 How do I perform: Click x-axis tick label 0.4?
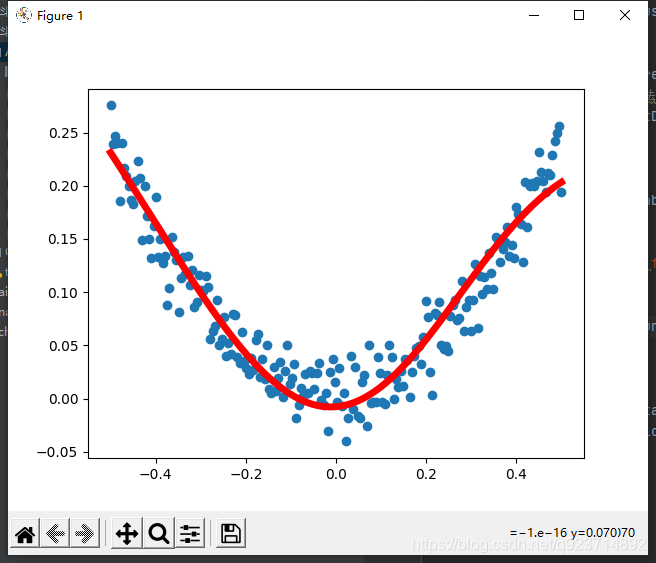click(x=516, y=474)
